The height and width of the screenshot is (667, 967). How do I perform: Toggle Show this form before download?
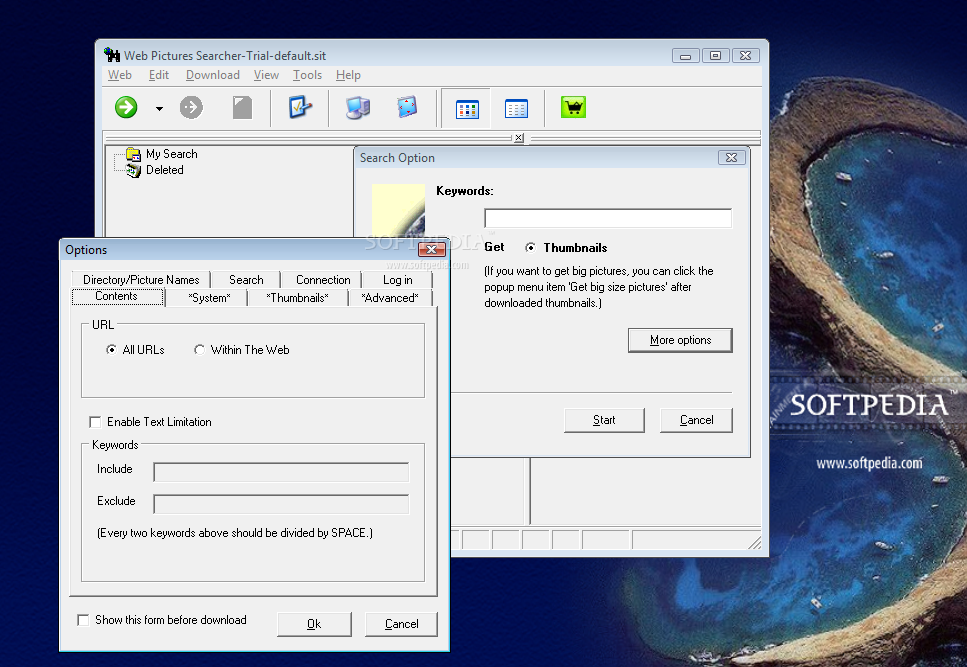[x=83, y=620]
